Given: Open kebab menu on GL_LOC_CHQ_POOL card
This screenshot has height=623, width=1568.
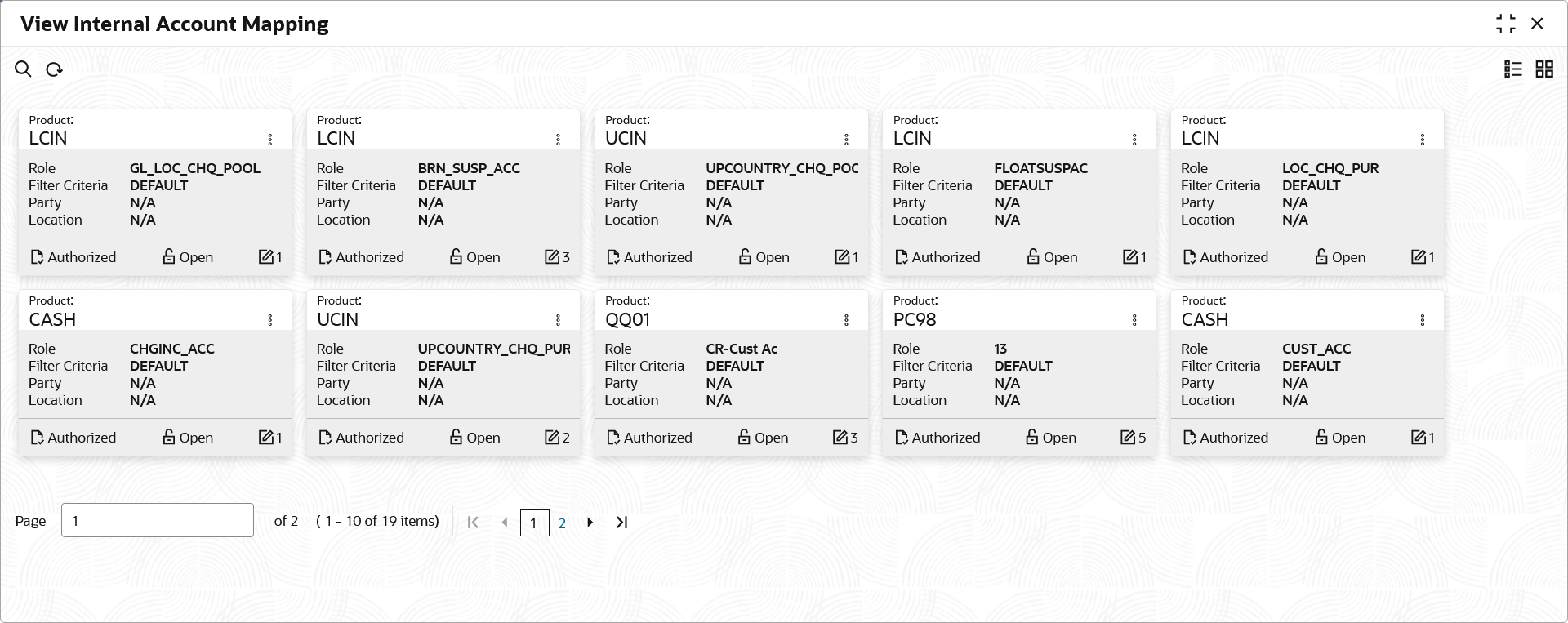Looking at the screenshot, I should [270, 140].
